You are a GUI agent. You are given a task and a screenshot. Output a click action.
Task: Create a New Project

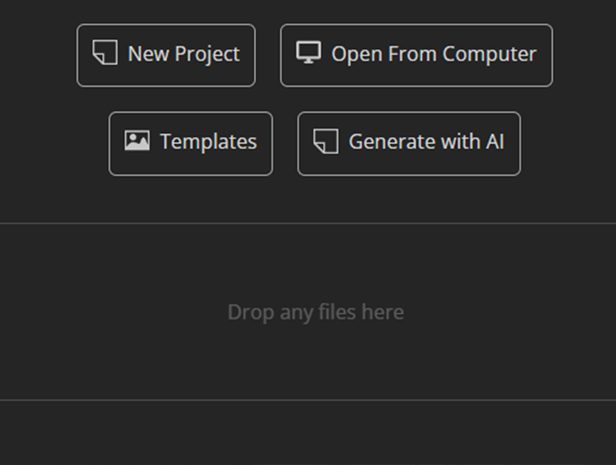(166, 55)
